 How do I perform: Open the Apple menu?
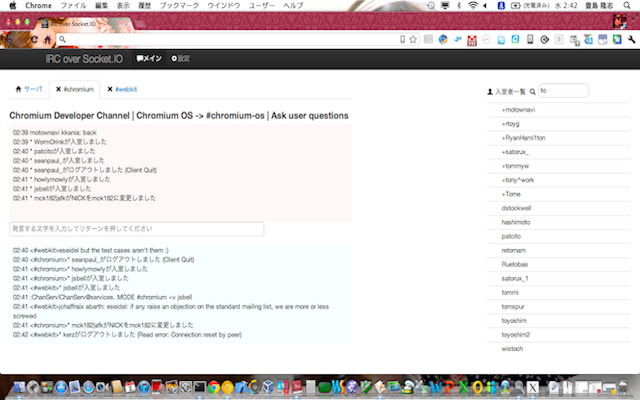pos(13,5)
